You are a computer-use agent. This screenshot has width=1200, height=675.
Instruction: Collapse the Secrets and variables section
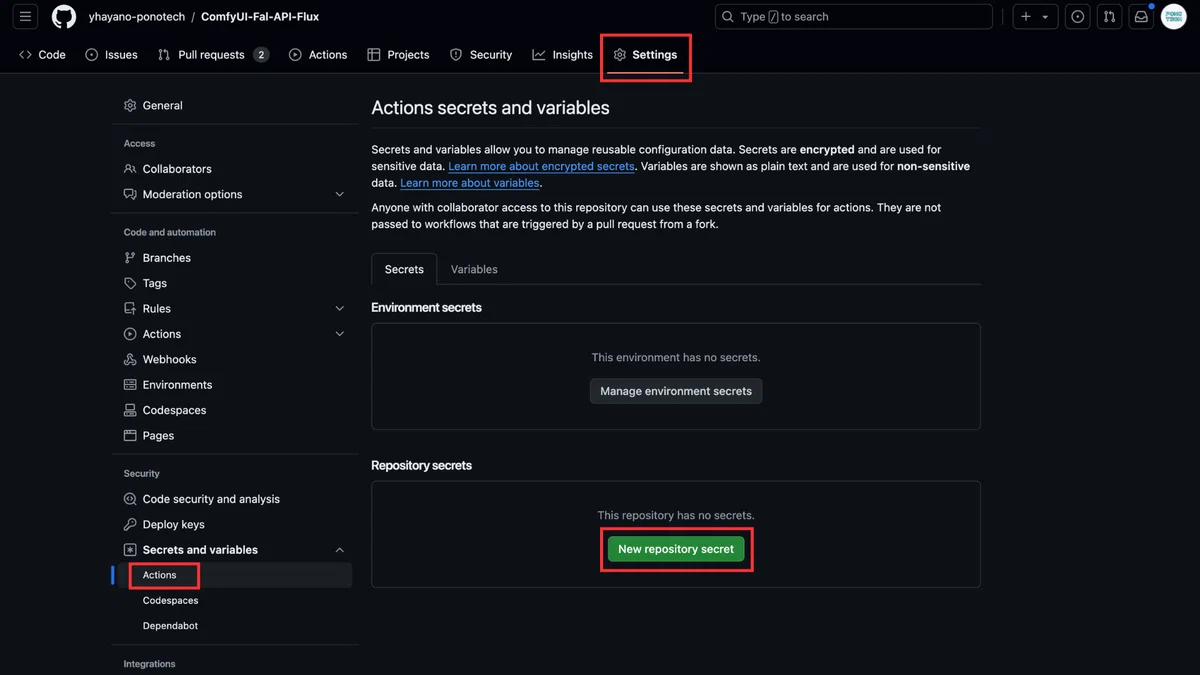pos(339,550)
